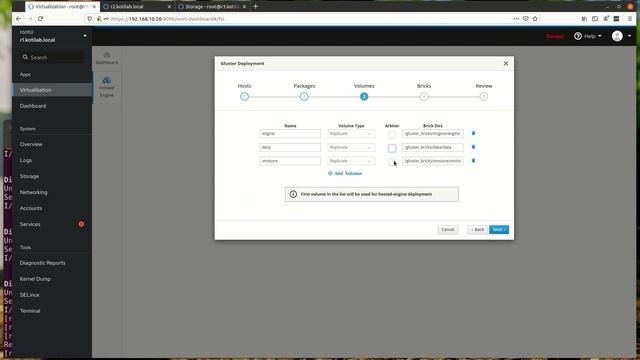Open the page actions ellipsis menu
Viewport: 640px width, 360px height.
point(516,19)
